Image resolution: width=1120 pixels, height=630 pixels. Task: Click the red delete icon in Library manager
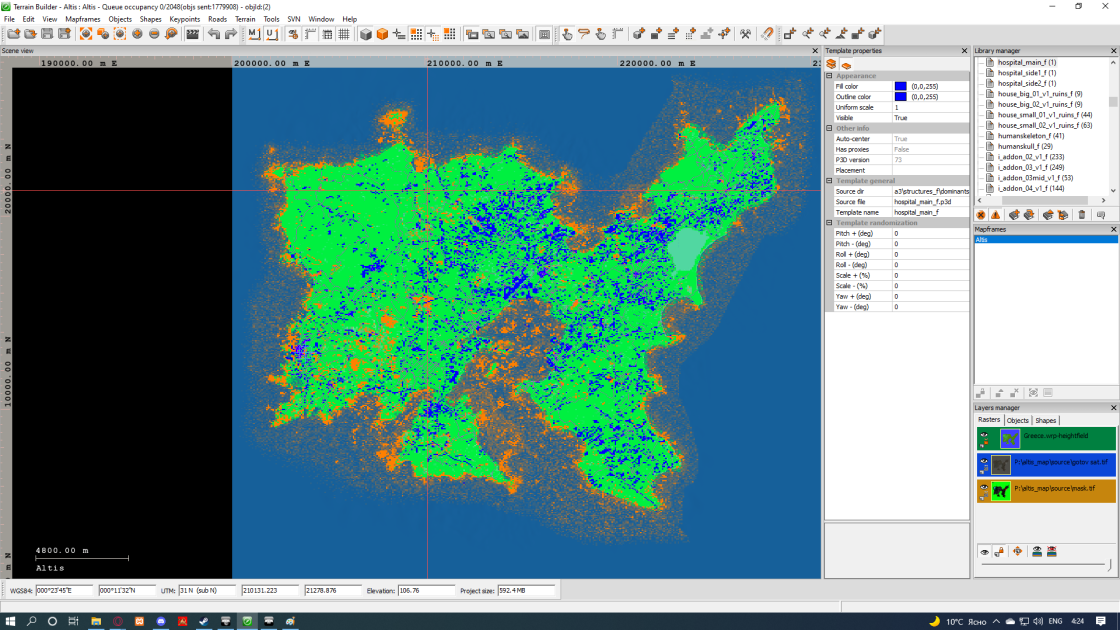(981, 215)
